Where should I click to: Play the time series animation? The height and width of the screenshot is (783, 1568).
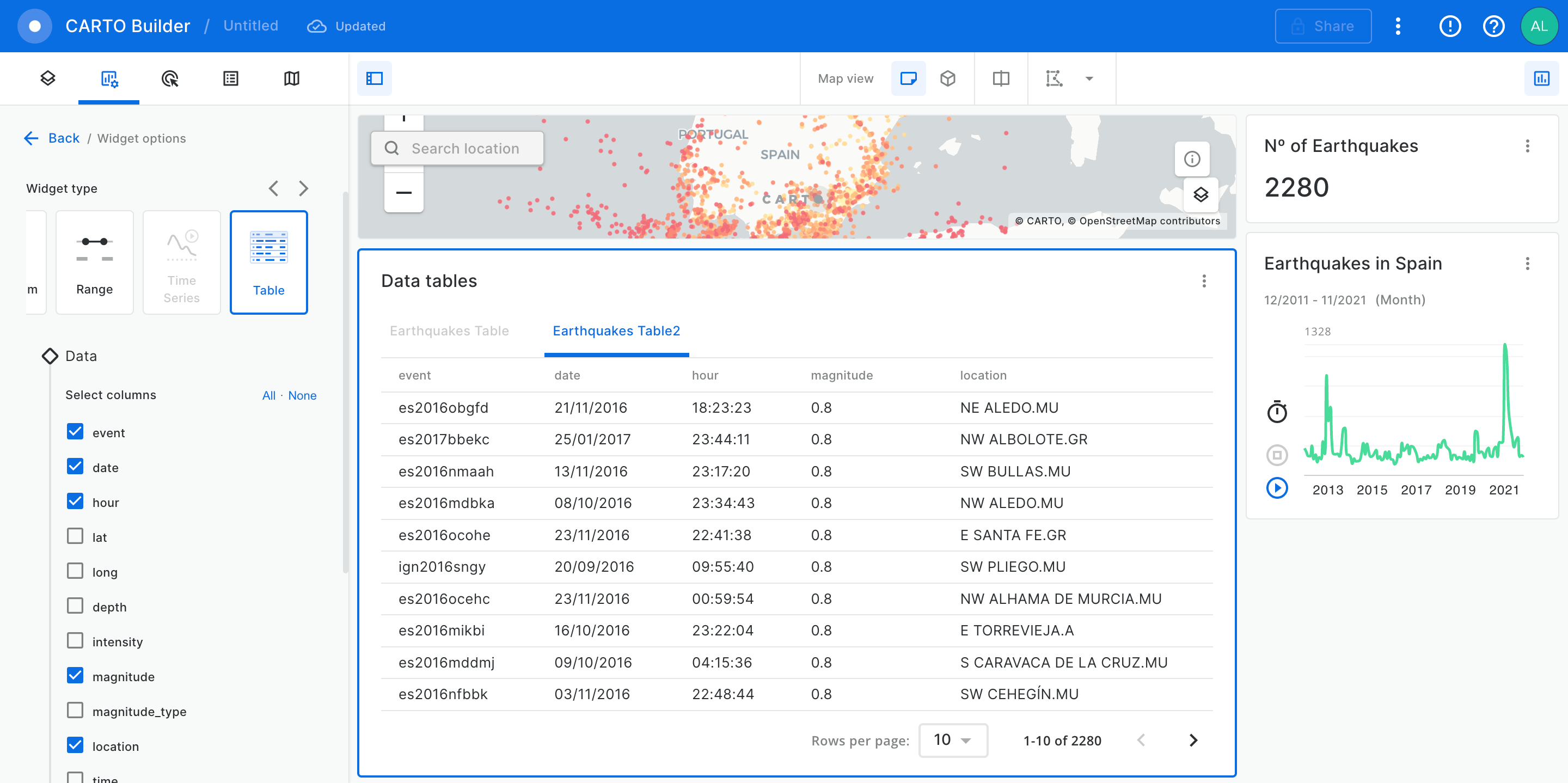[1276, 488]
